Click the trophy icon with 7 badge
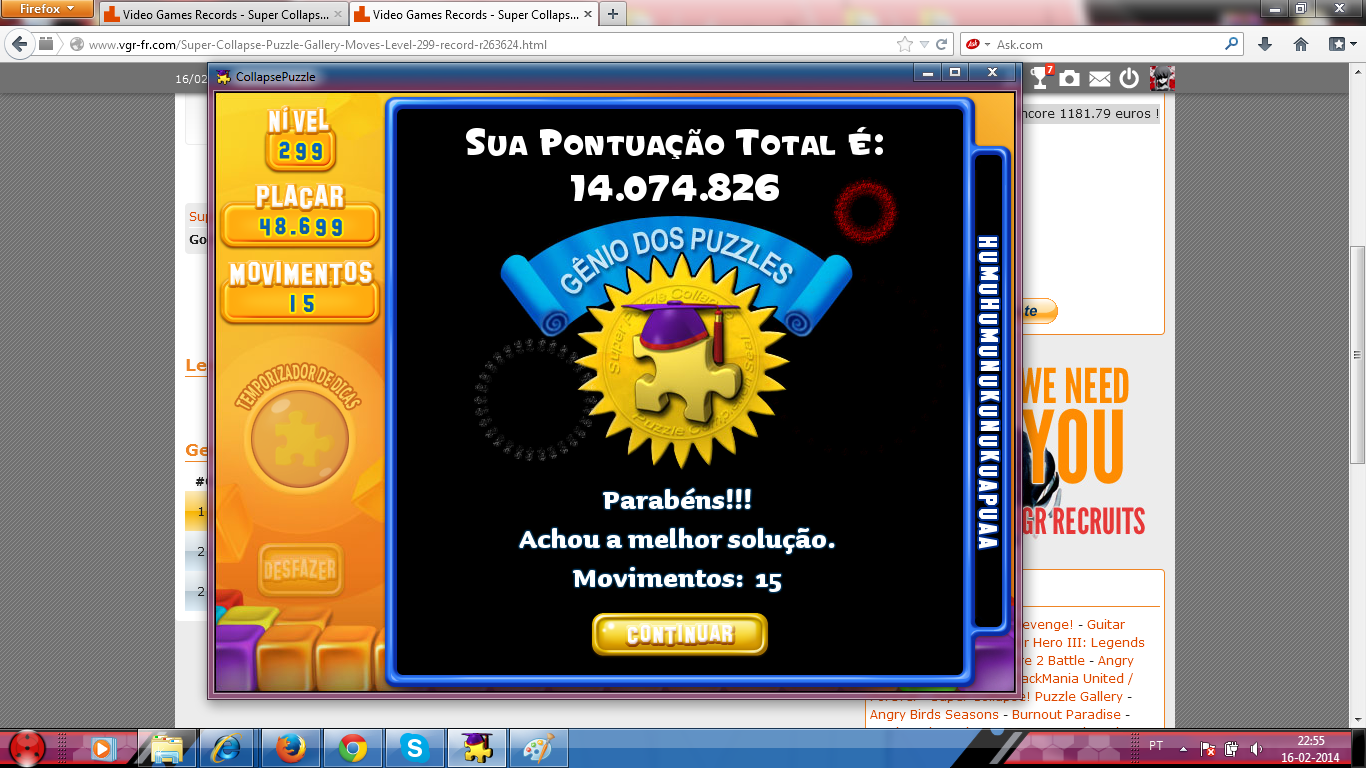Viewport: 1366px width, 768px height. pyautogui.click(x=1041, y=78)
